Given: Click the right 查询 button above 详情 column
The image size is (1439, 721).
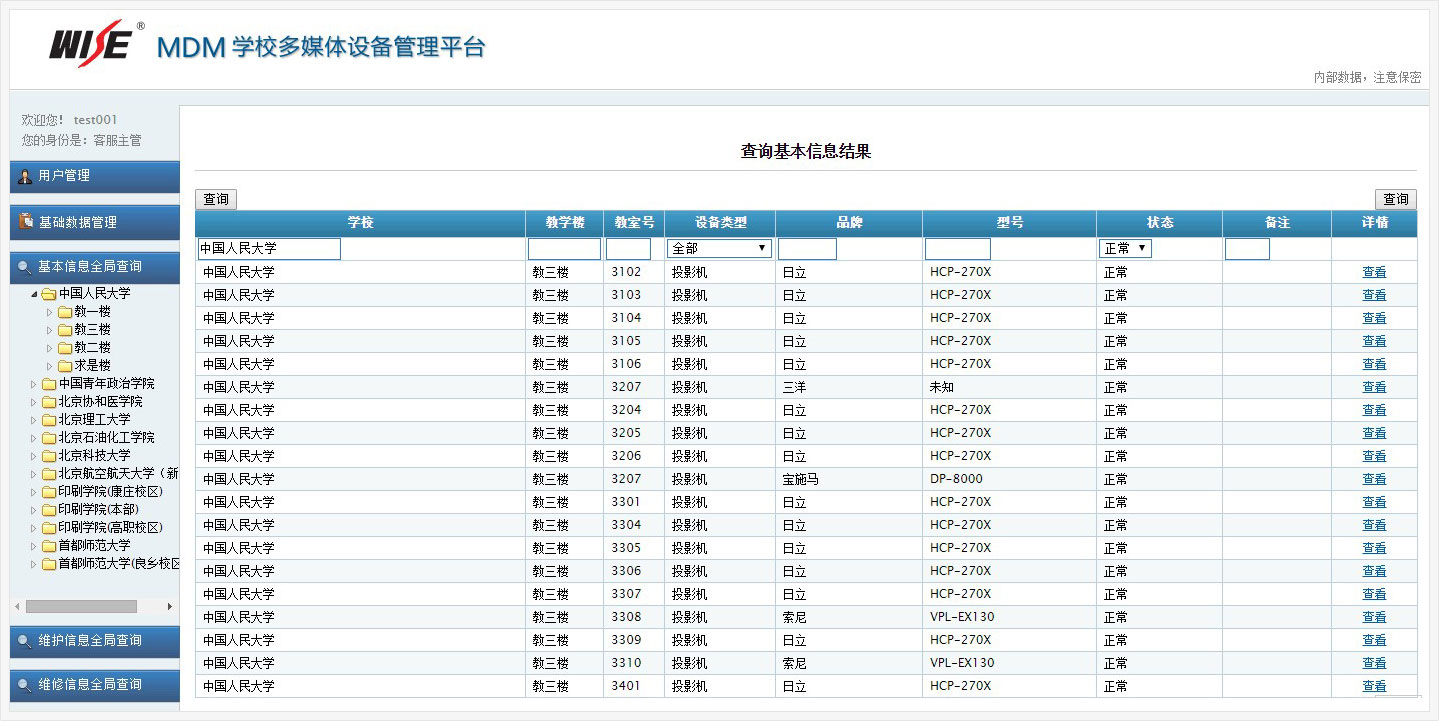Looking at the screenshot, I should click(x=1396, y=199).
